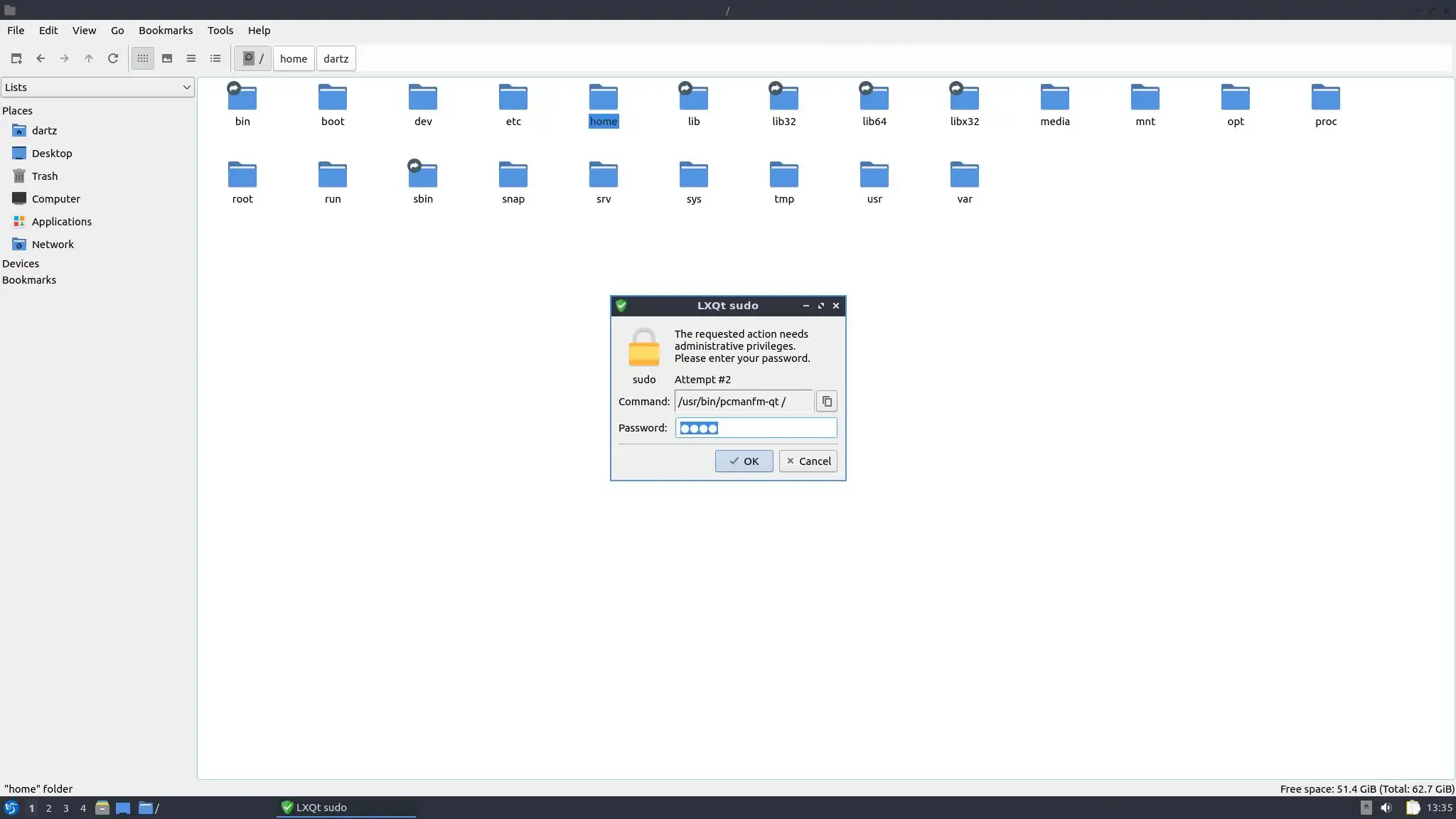Open the Tools menu
The image size is (1456, 819).
[220, 31]
